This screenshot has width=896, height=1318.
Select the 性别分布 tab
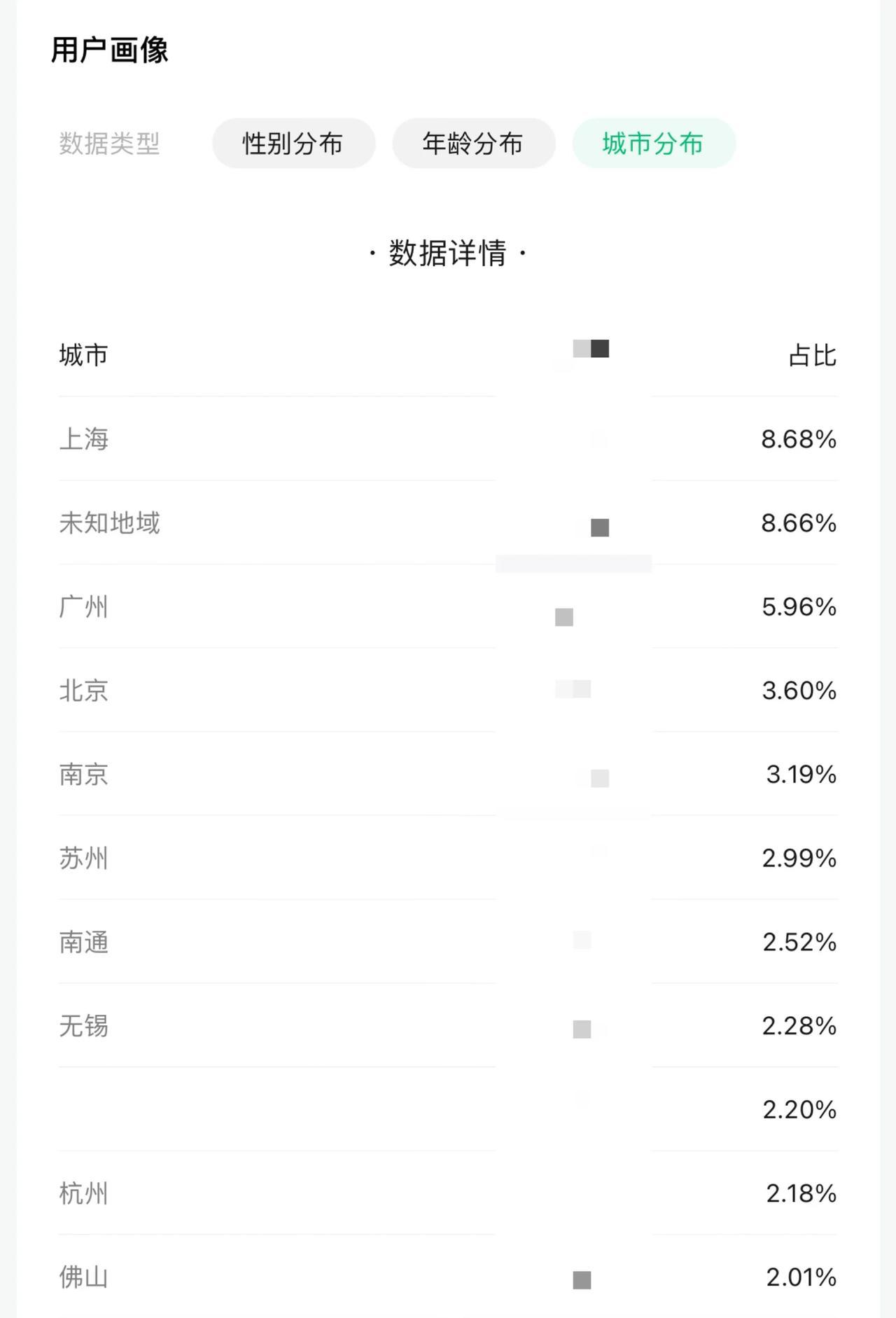(x=293, y=144)
